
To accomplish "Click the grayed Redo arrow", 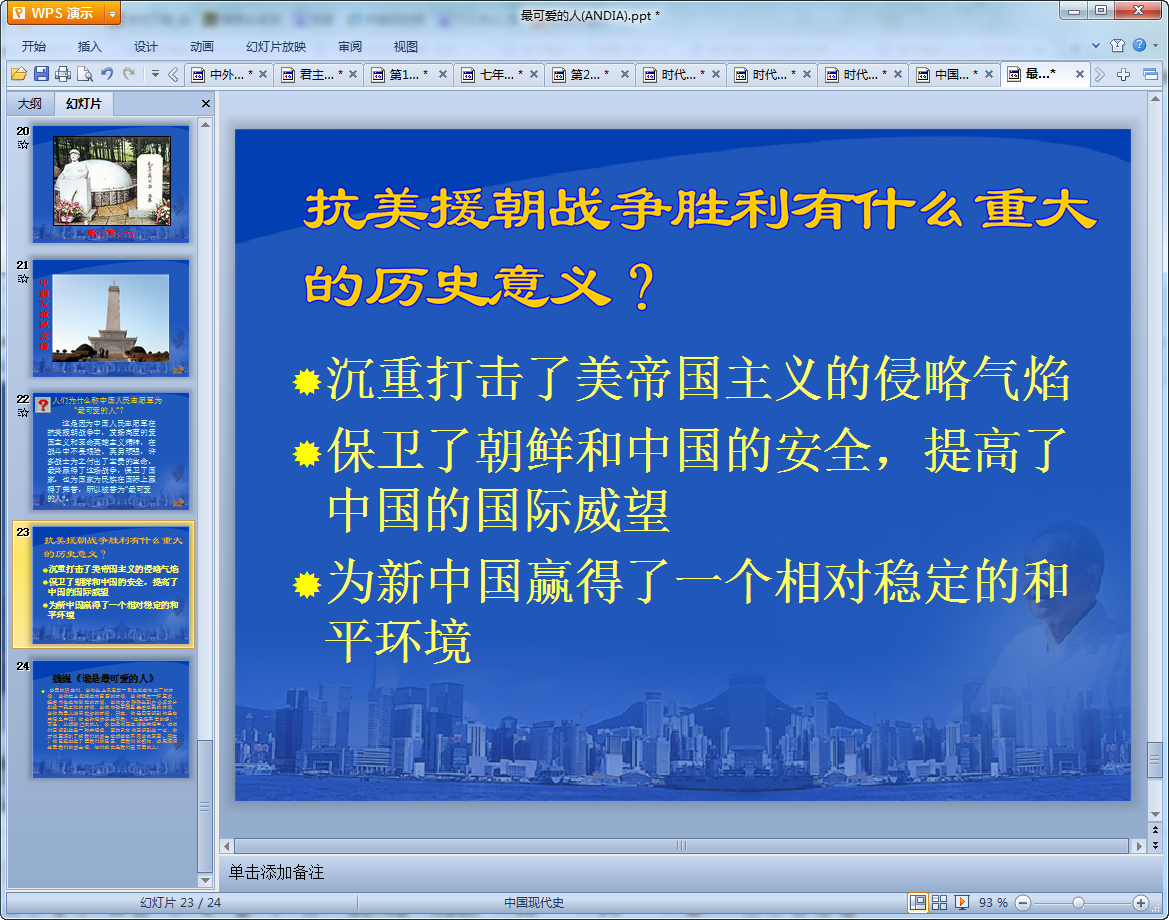I will [129, 74].
